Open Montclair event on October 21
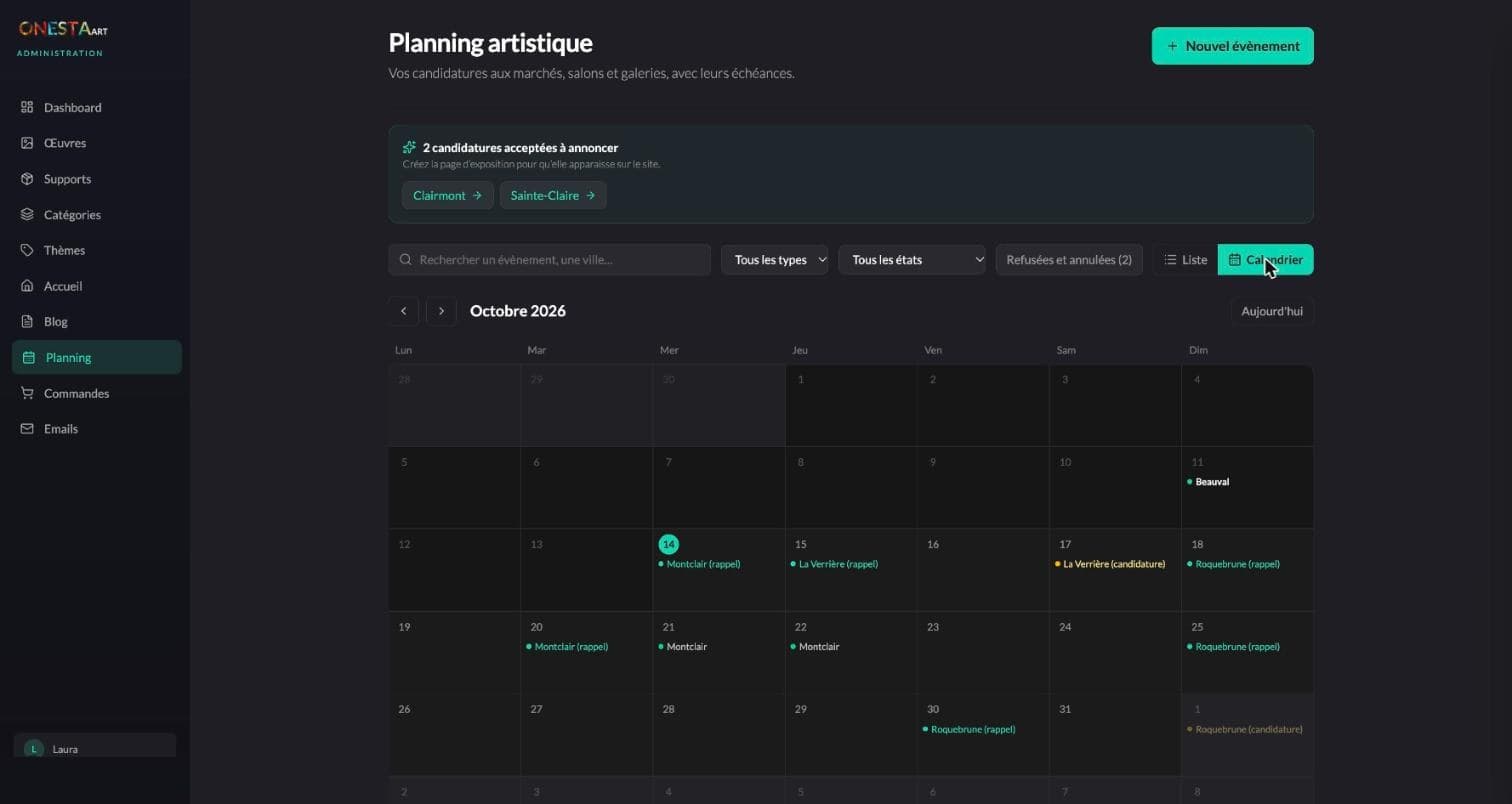 683,647
